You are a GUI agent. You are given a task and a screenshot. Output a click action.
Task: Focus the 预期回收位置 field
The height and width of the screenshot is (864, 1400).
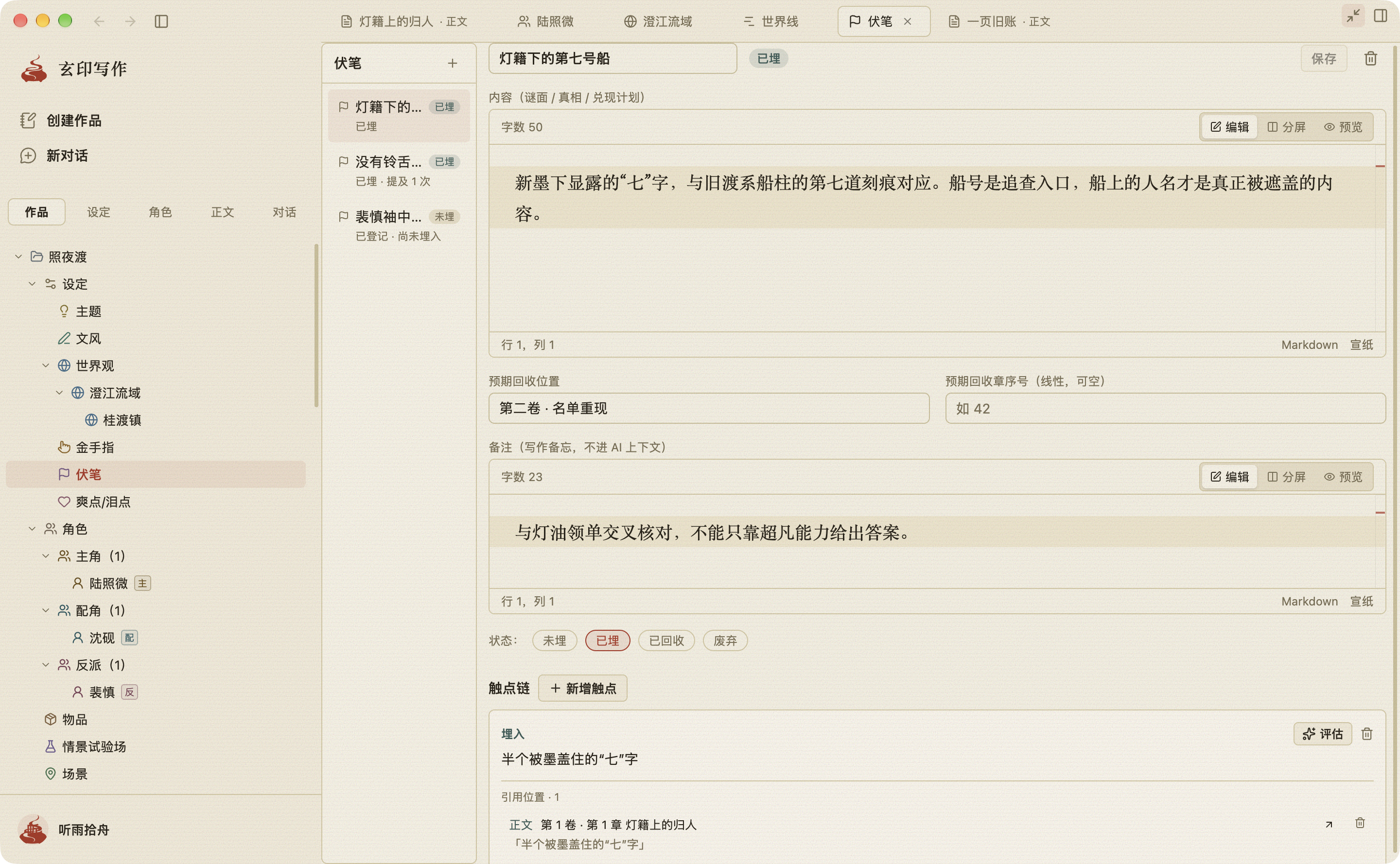(709, 408)
